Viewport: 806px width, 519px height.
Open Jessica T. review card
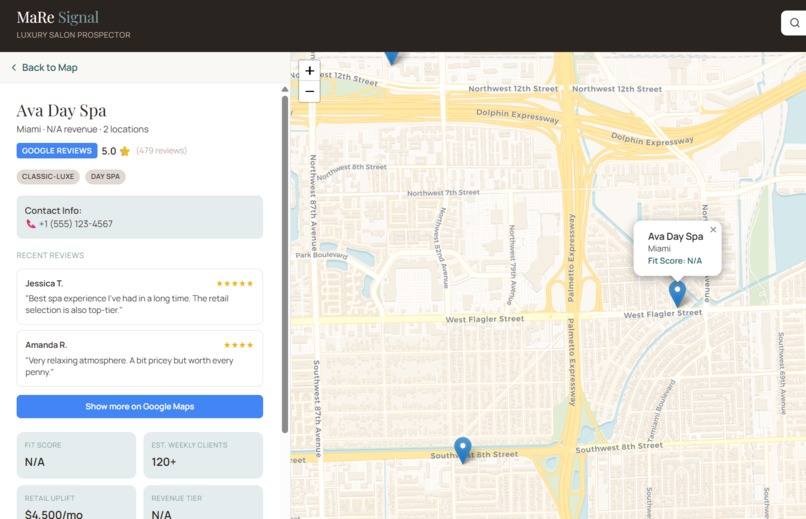coord(140,296)
